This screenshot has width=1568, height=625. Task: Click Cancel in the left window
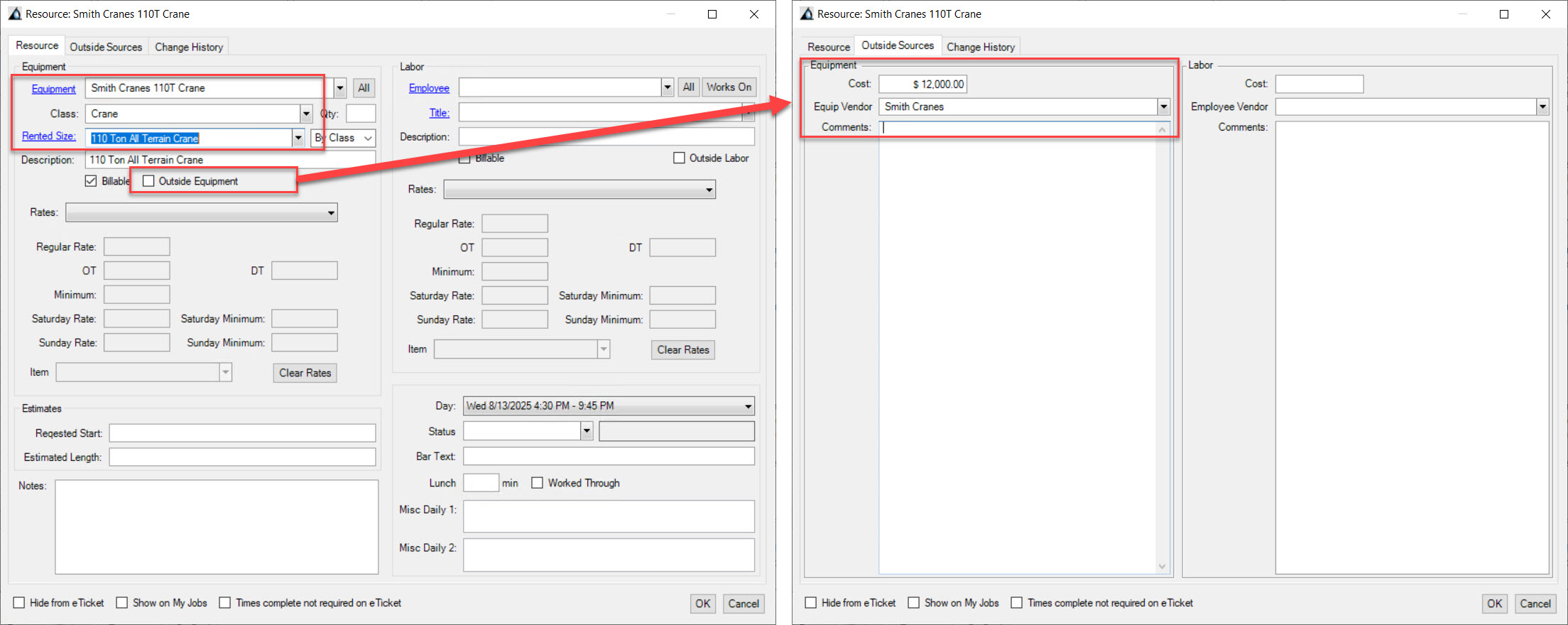click(x=744, y=604)
